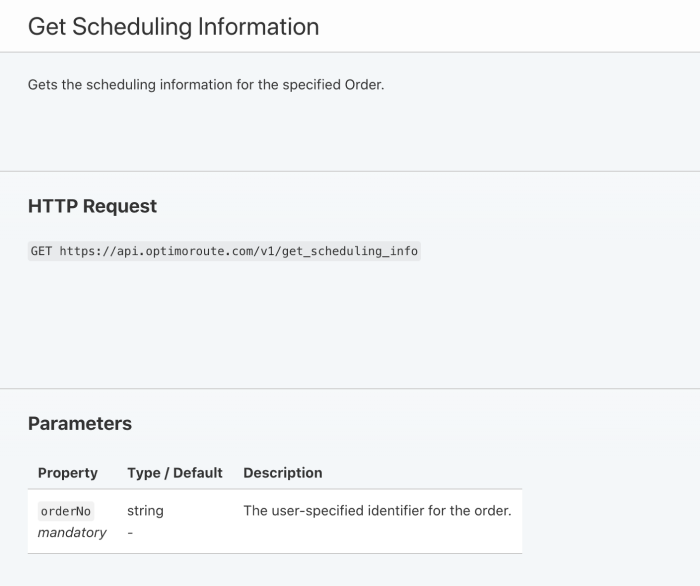Image resolution: width=700 pixels, height=586 pixels.
Task: Click the "Type / Default" column header
Action: coord(175,472)
